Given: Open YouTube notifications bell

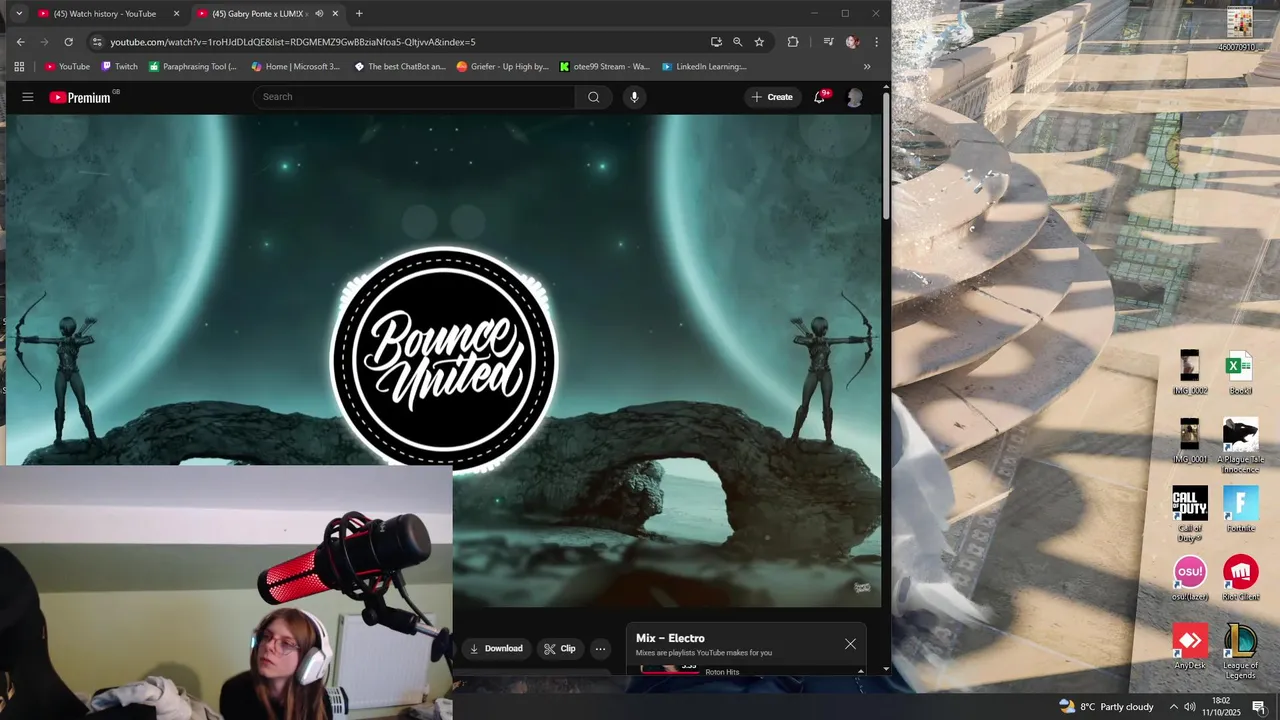Looking at the screenshot, I should (x=820, y=97).
